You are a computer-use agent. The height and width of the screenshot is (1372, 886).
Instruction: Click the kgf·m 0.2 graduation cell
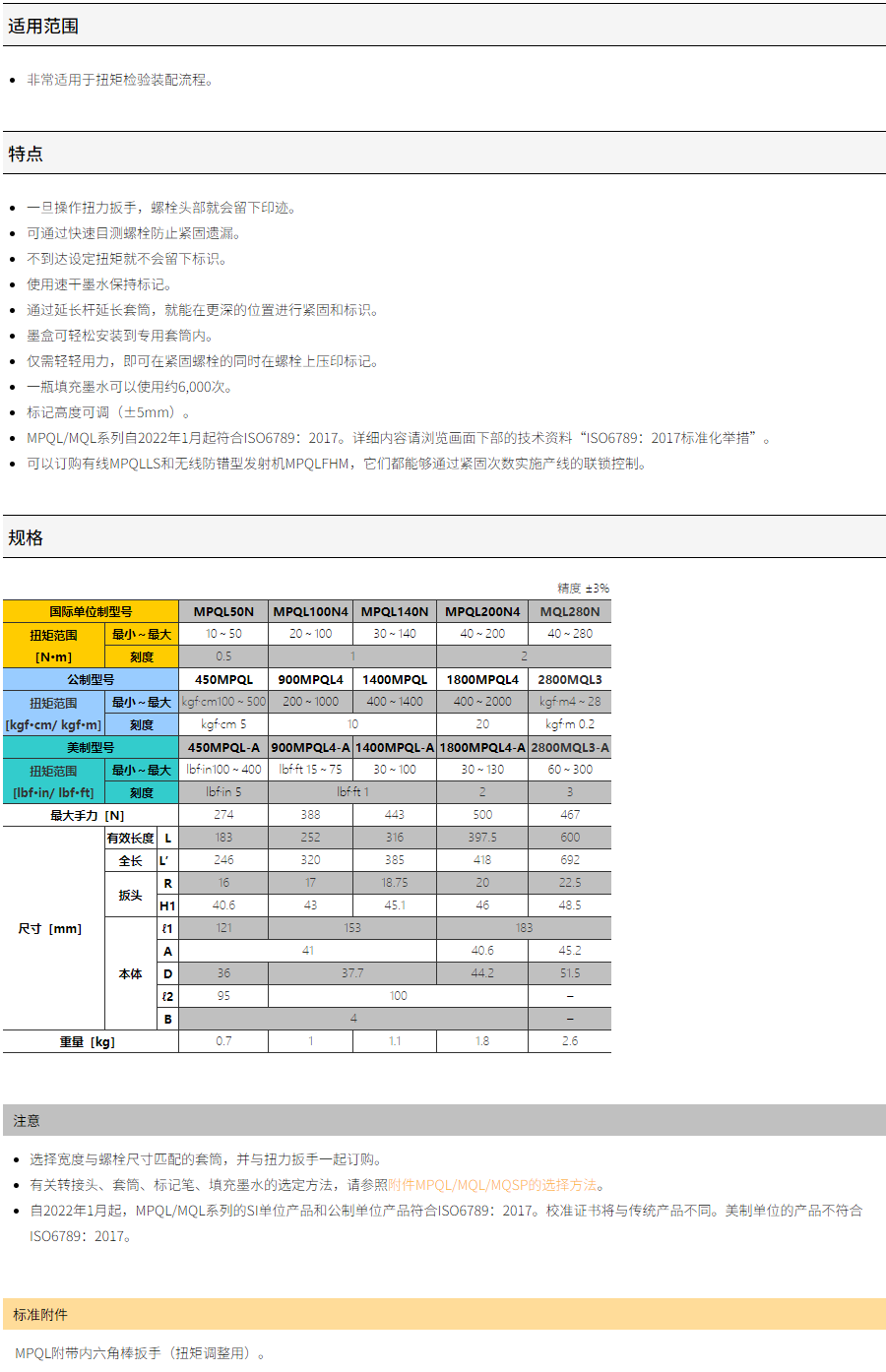570,724
